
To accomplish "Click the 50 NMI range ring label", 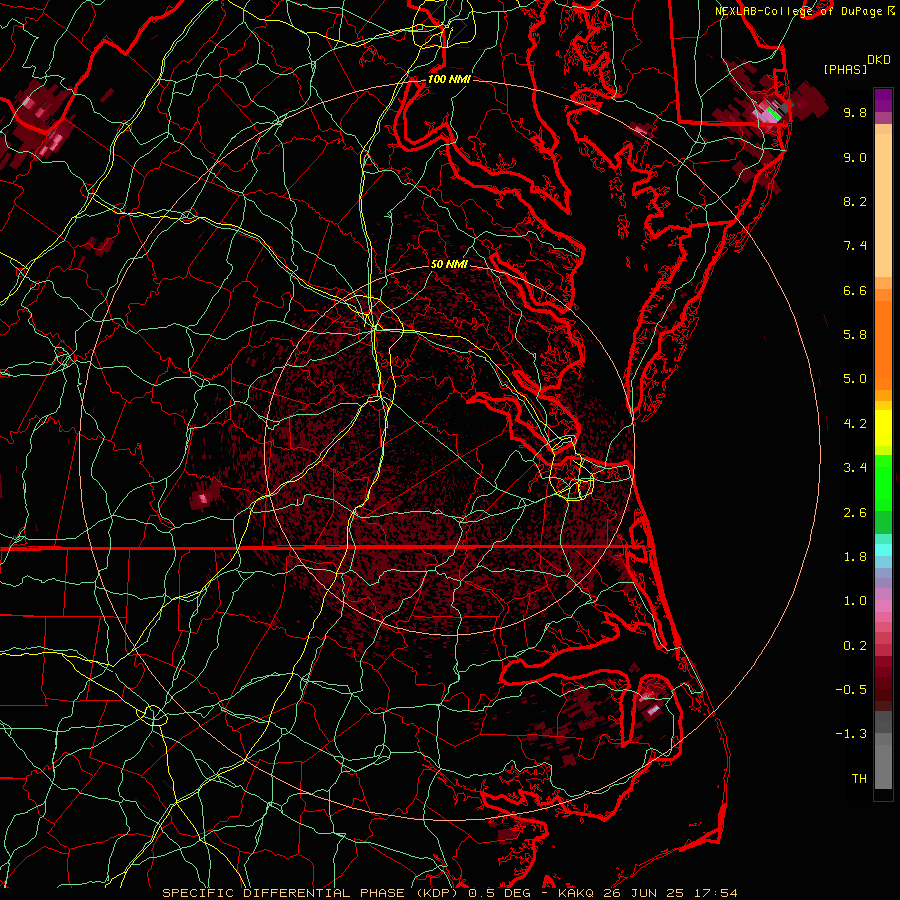I will tap(449, 264).
